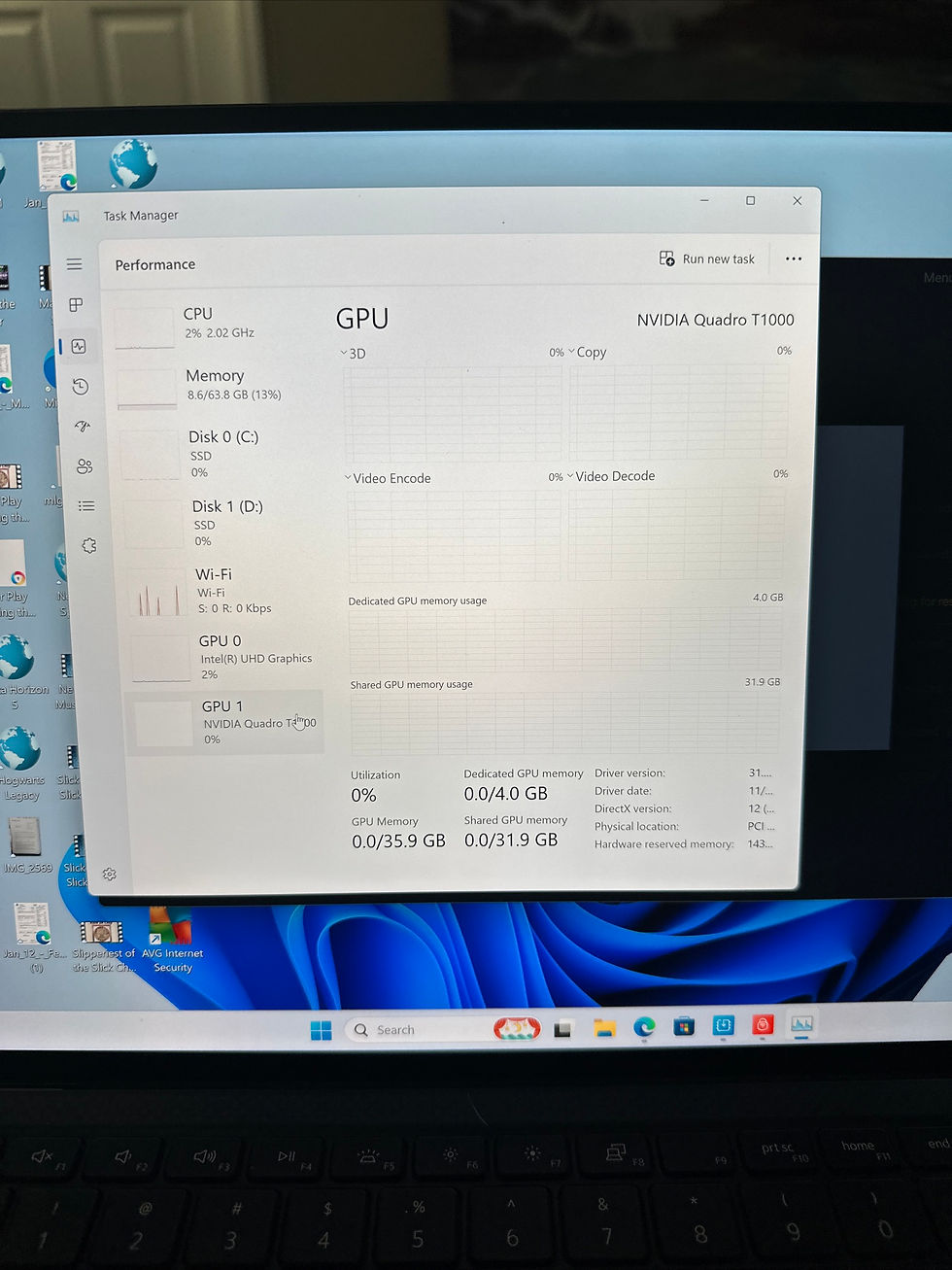
Task: Open the Task Manager hamburger navigation menu
Action: (x=74, y=264)
